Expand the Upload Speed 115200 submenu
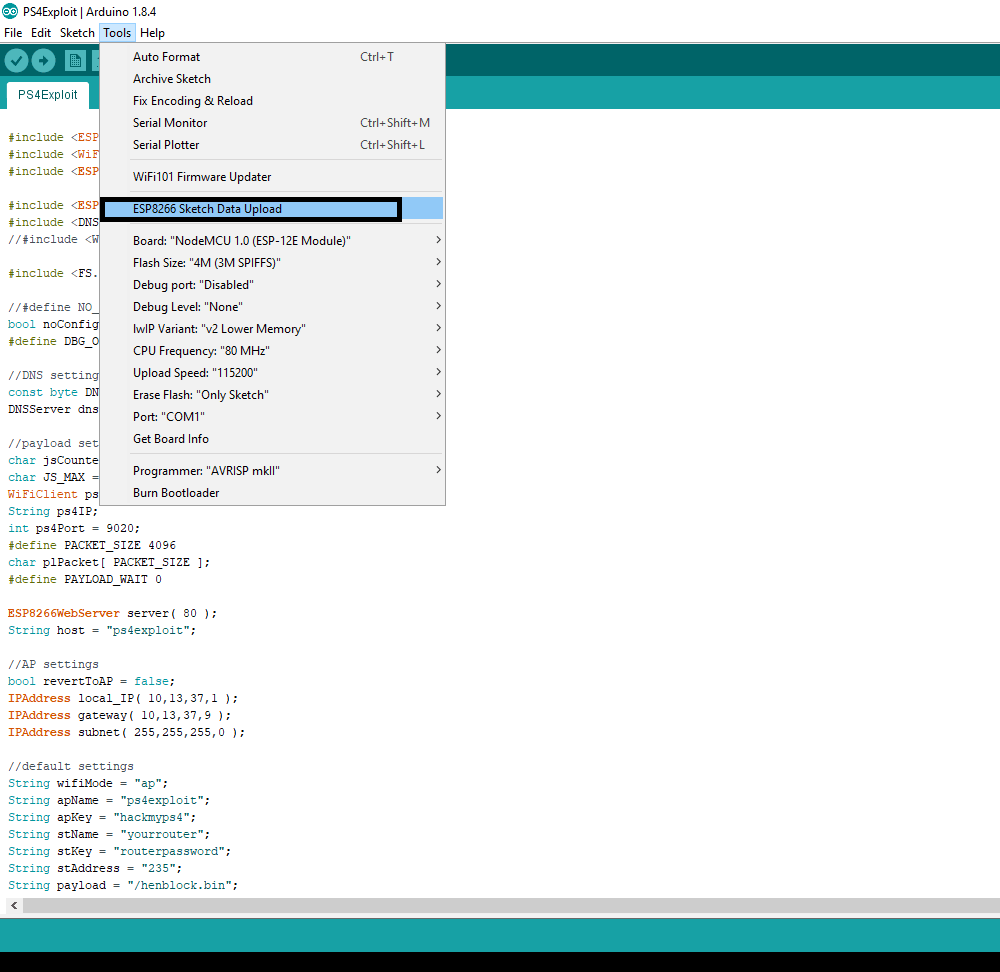The width and height of the screenshot is (1000, 972). click(x=272, y=372)
